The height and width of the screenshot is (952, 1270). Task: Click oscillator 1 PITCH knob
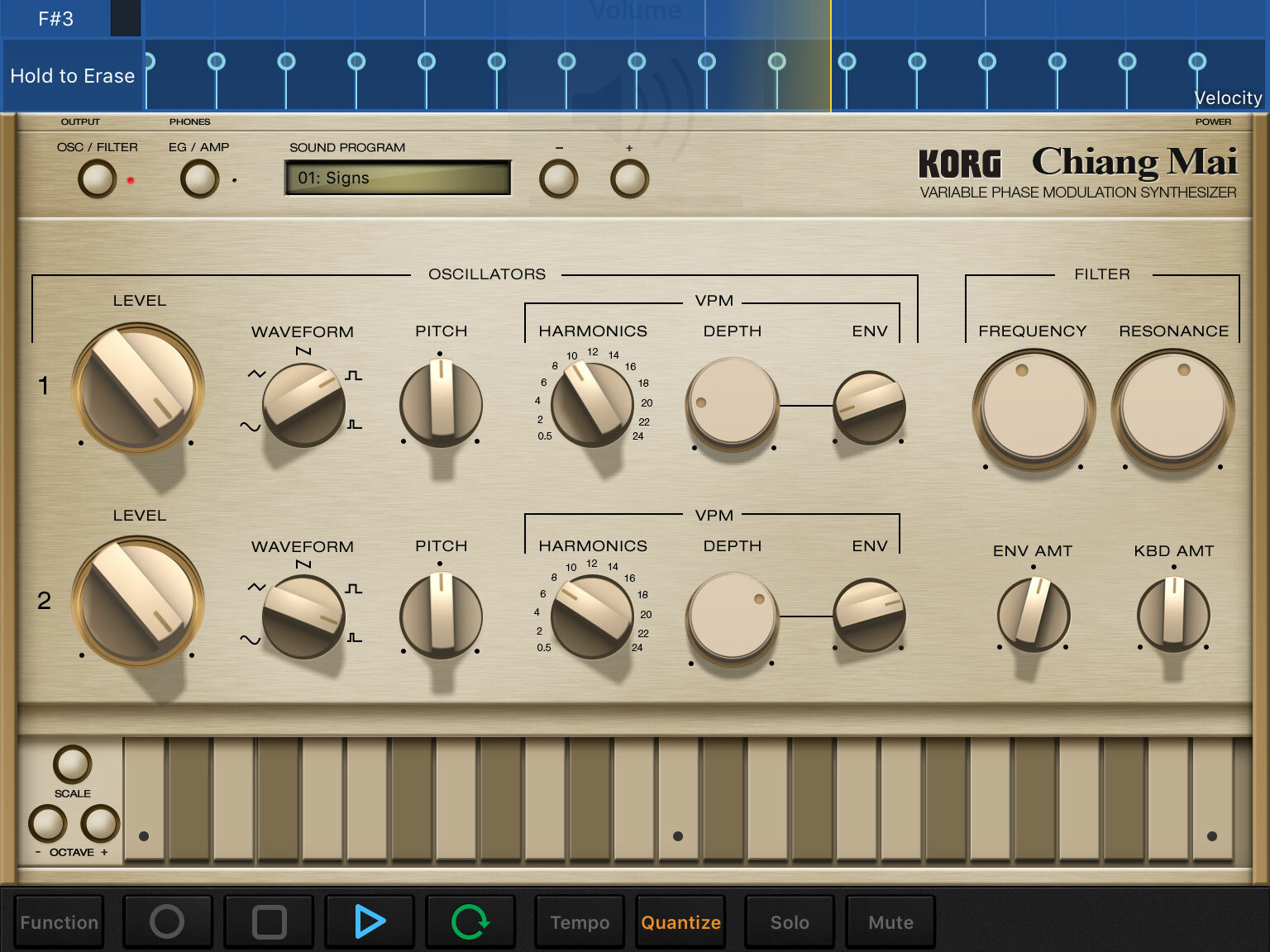point(441,404)
